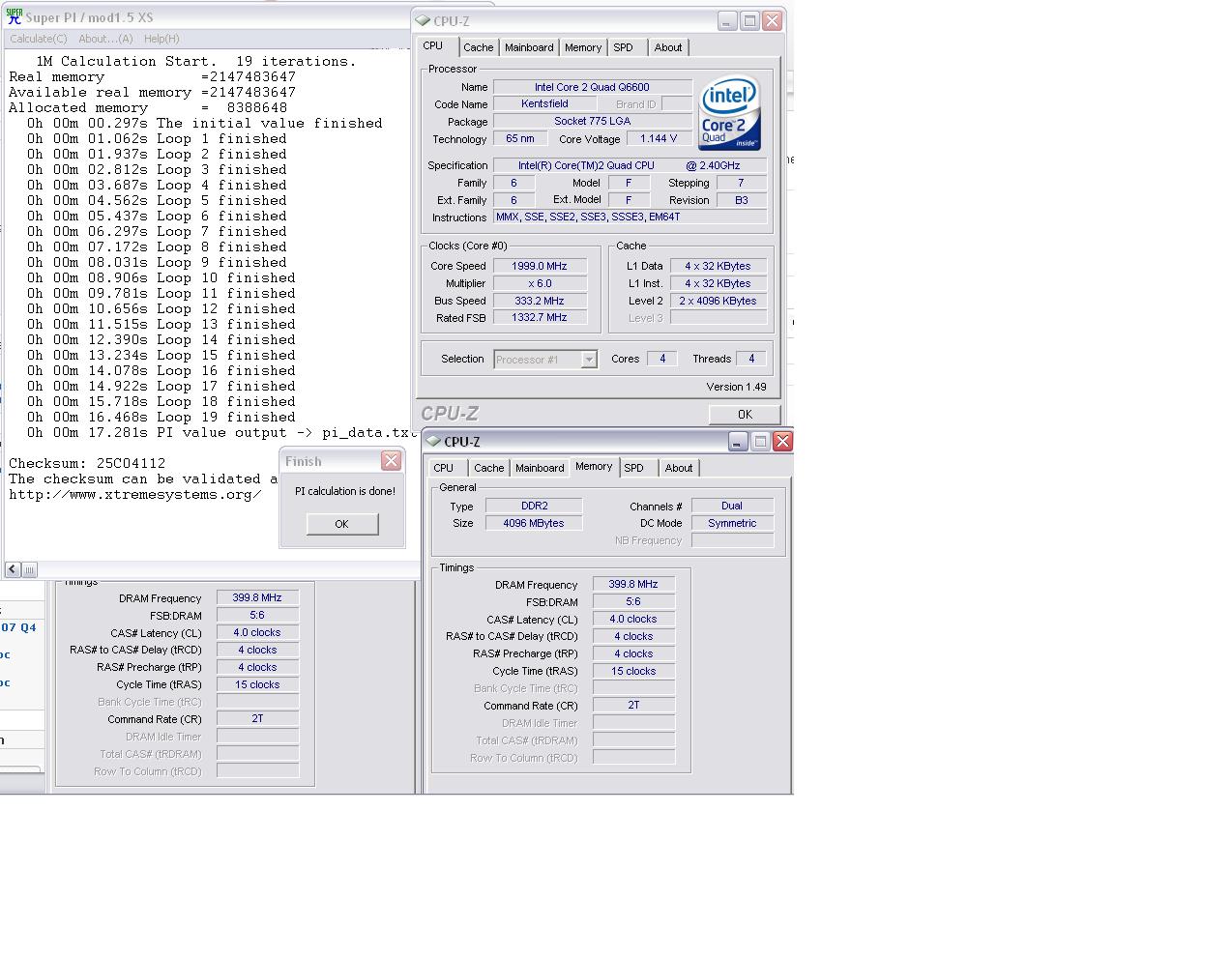The width and height of the screenshot is (1232, 957).
Task: Click the memory Size value 4096 MBytes
Action: (533, 523)
